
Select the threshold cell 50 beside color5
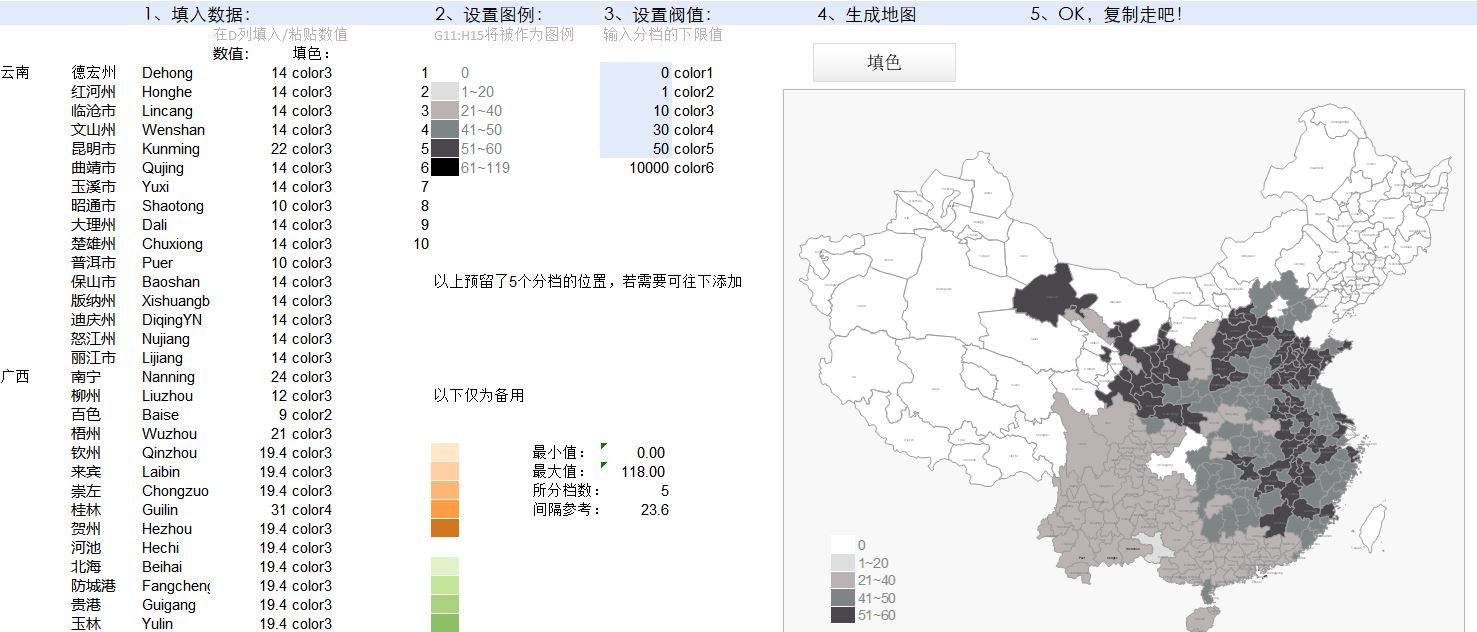point(635,149)
